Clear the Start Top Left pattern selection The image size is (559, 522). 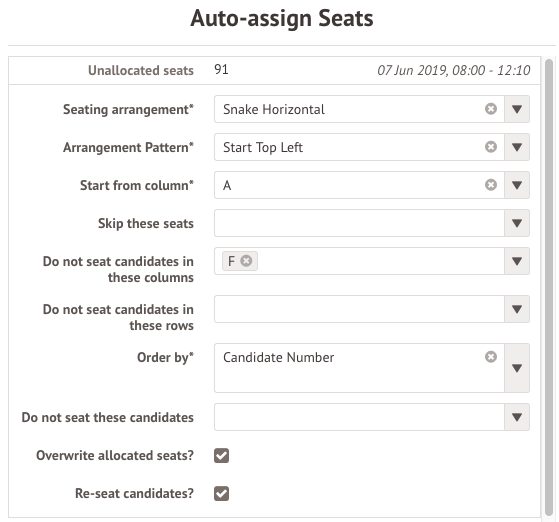491,147
